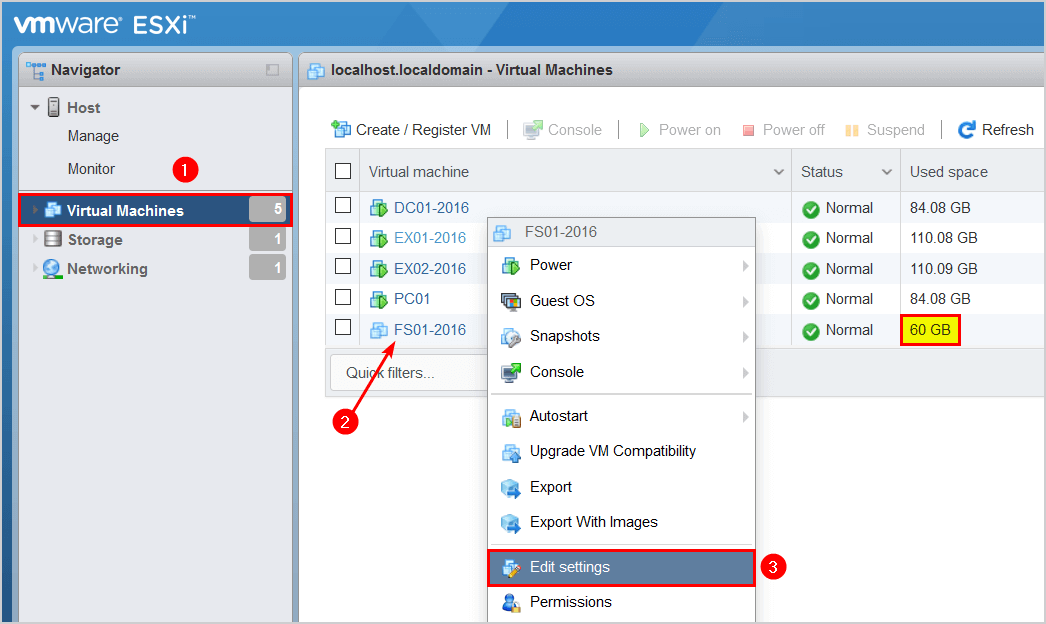The image size is (1046, 624).
Task: Tick the checkbox for EX02-2016
Action: tap(343, 266)
